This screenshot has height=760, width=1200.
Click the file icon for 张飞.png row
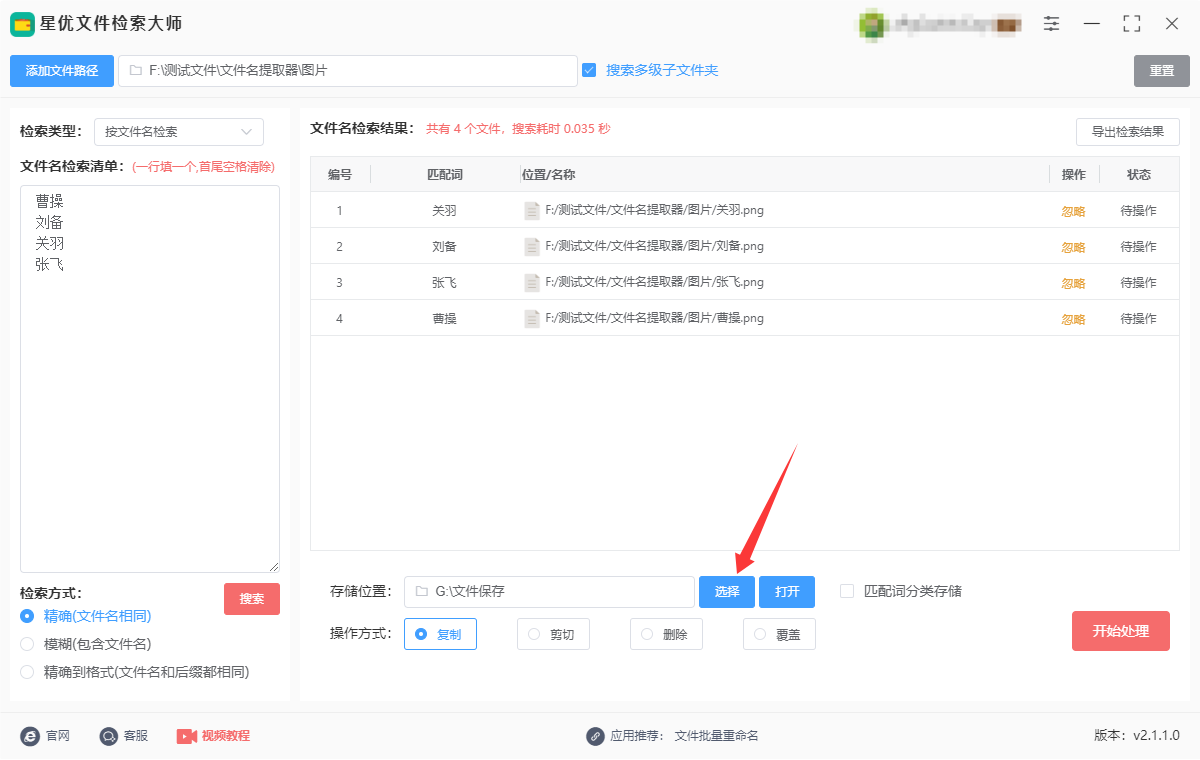tap(532, 283)
